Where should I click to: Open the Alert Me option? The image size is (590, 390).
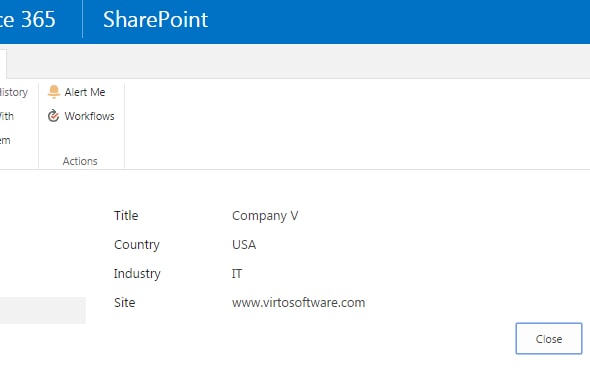point(77,92)
